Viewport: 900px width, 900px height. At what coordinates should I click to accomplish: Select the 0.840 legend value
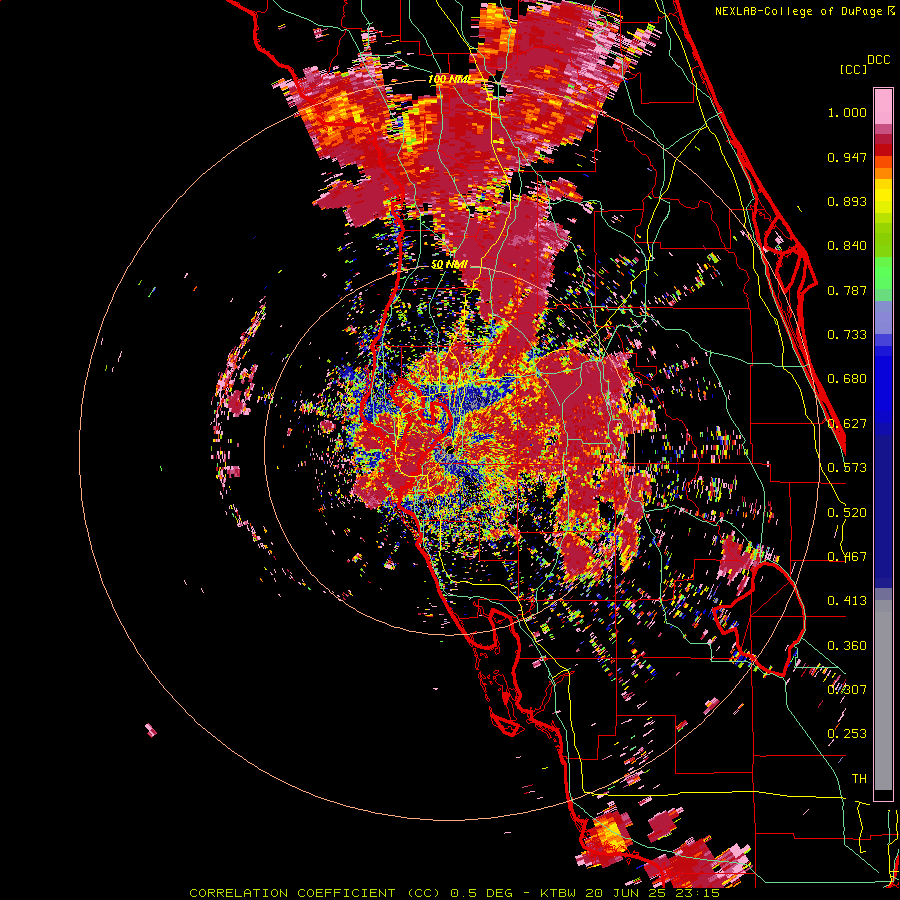(847, 246)
